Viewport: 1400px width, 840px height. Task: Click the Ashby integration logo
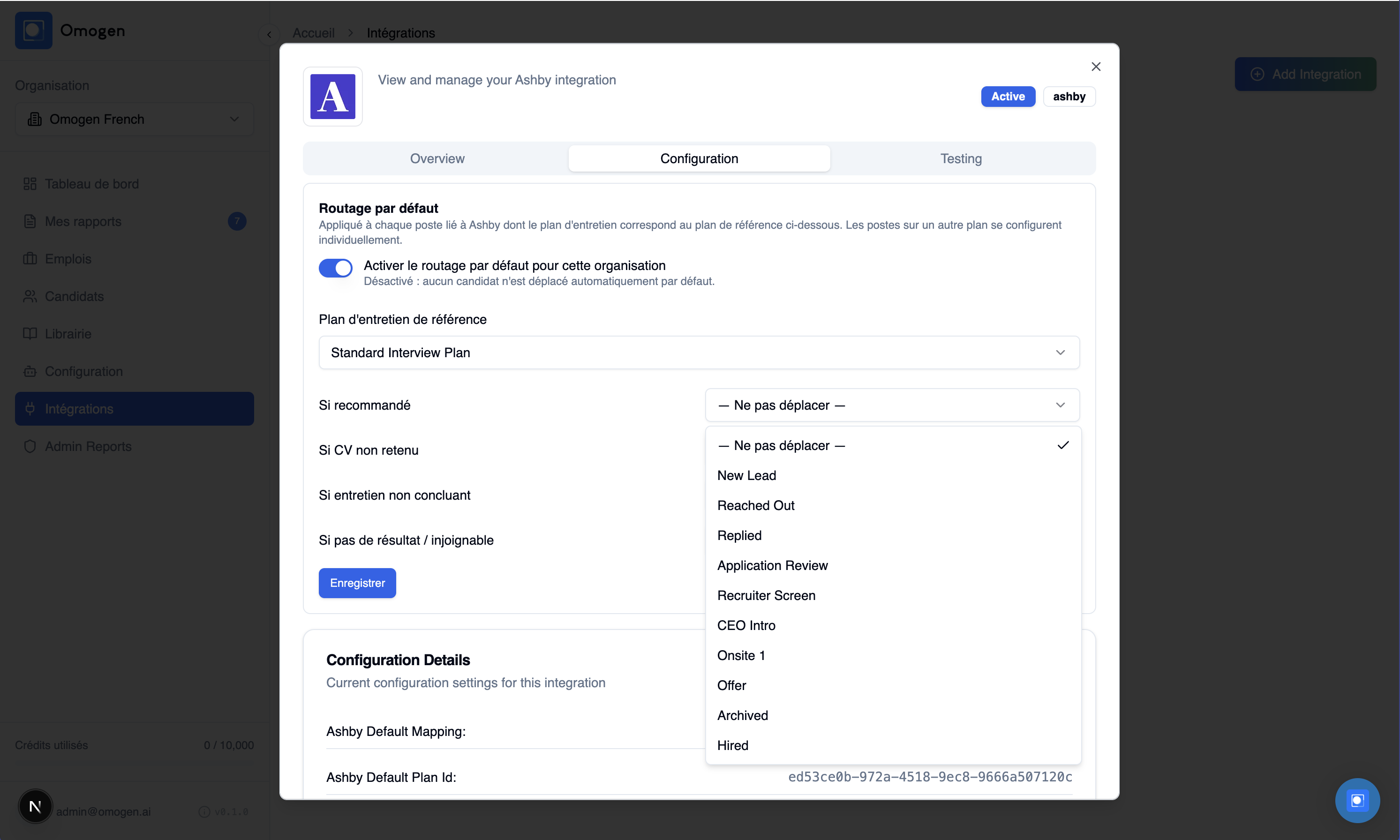(x=333, y=97)
